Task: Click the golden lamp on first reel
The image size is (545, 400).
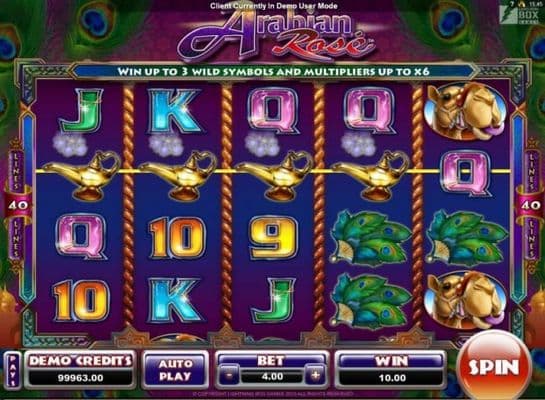Action: (82, 175)
